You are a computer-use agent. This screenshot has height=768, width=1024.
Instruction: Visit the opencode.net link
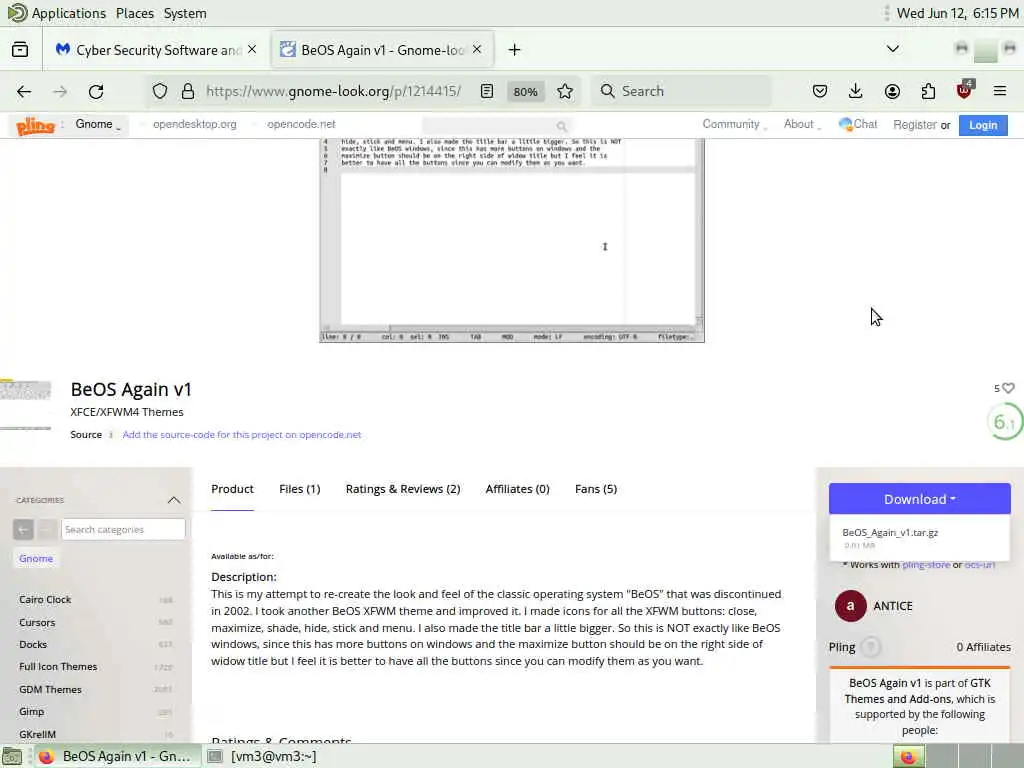301,124
